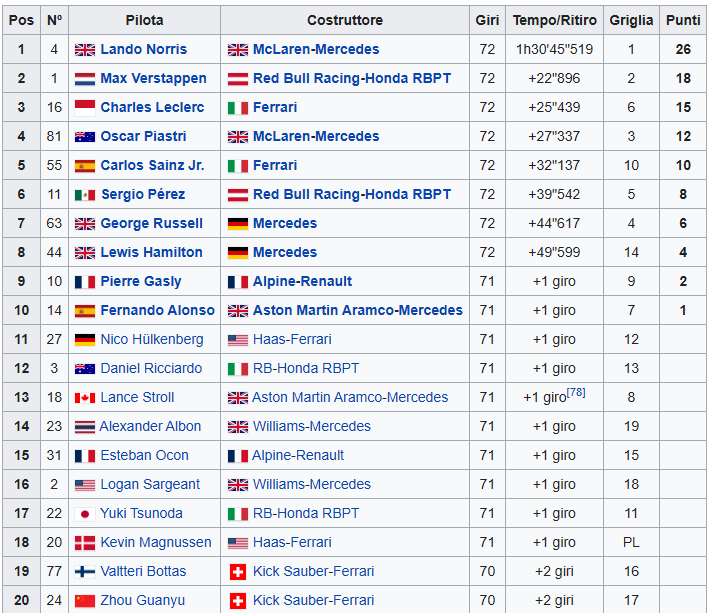Click the Mexican flag beside Sergio Pérez
Viewport: 712px width, 613px height.
click(x=85, y=195)
